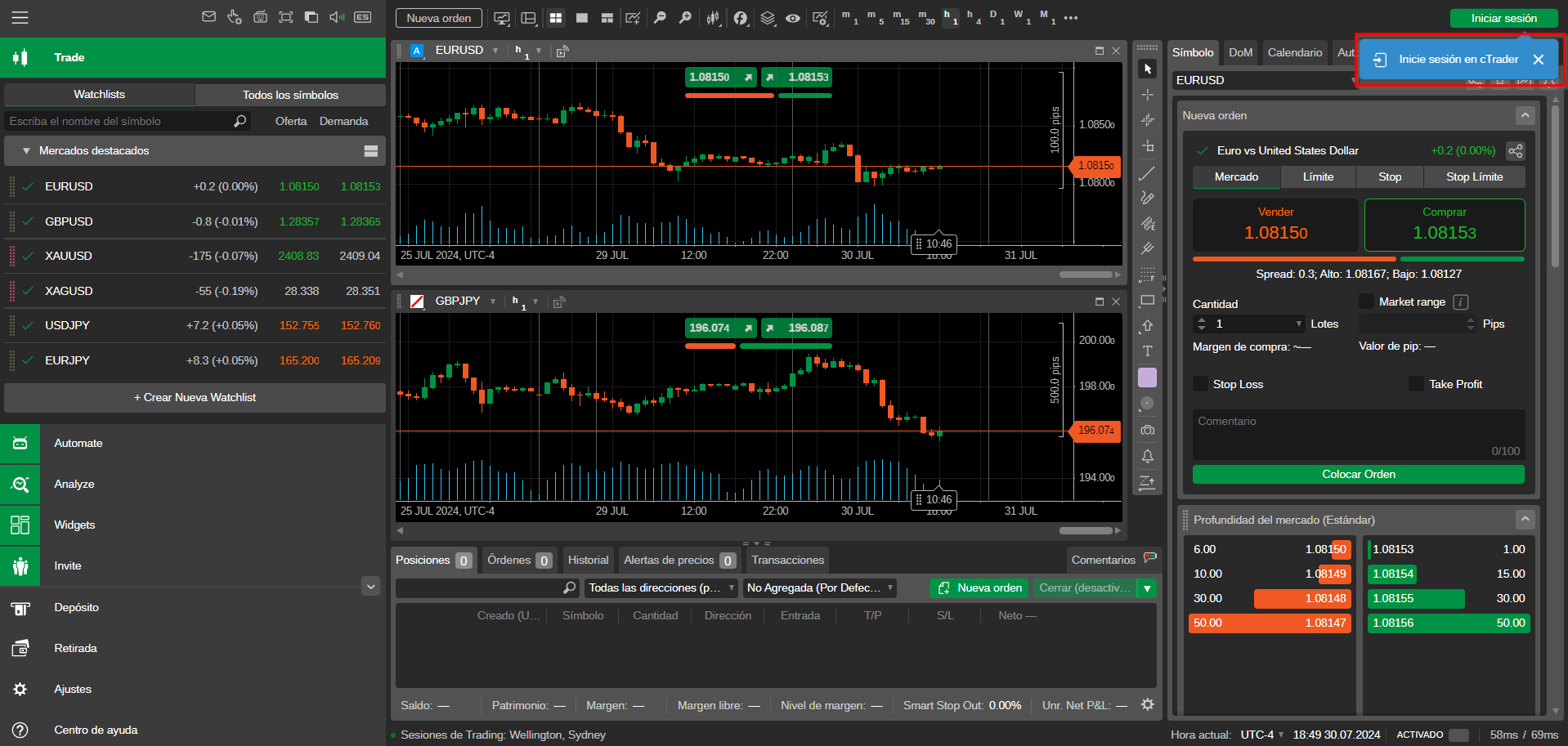Click the sound volume icon
This screenshot has height=746, width=1568.
(337, 17)
